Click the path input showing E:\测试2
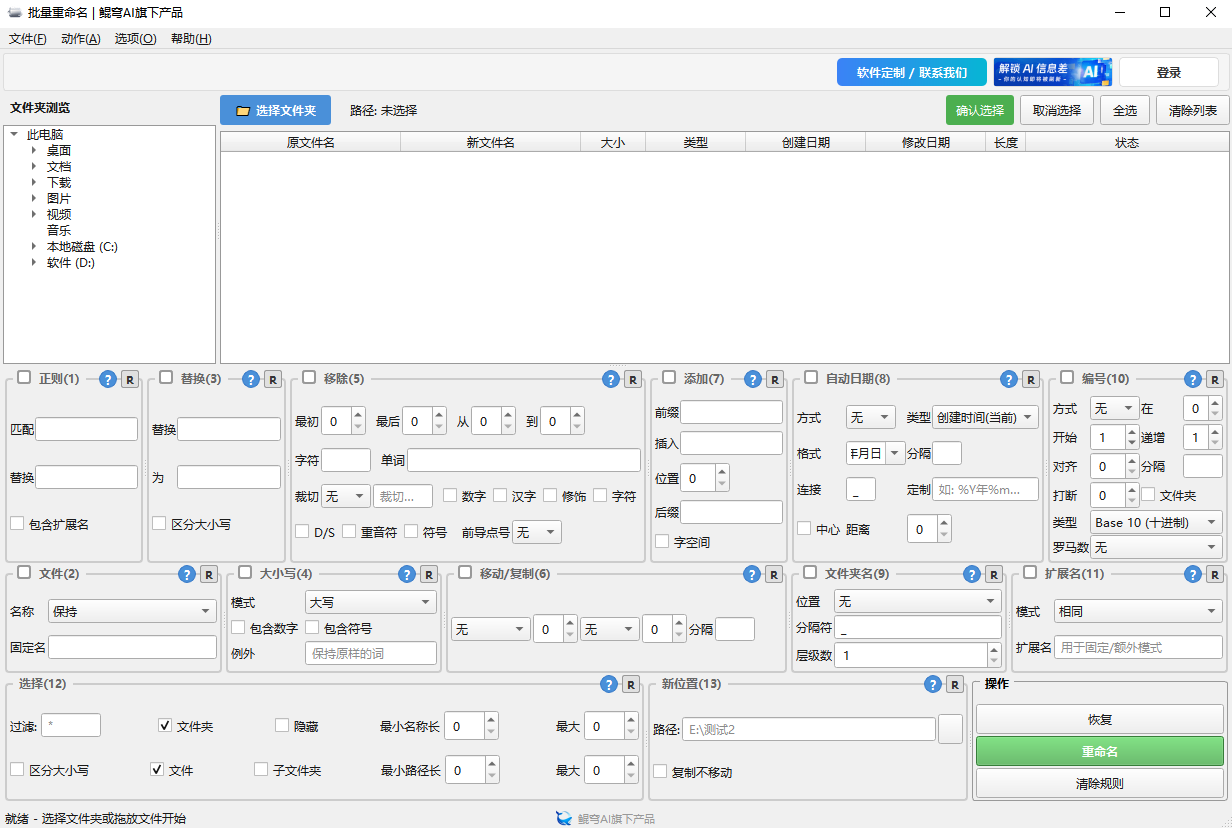 [808, 730]
